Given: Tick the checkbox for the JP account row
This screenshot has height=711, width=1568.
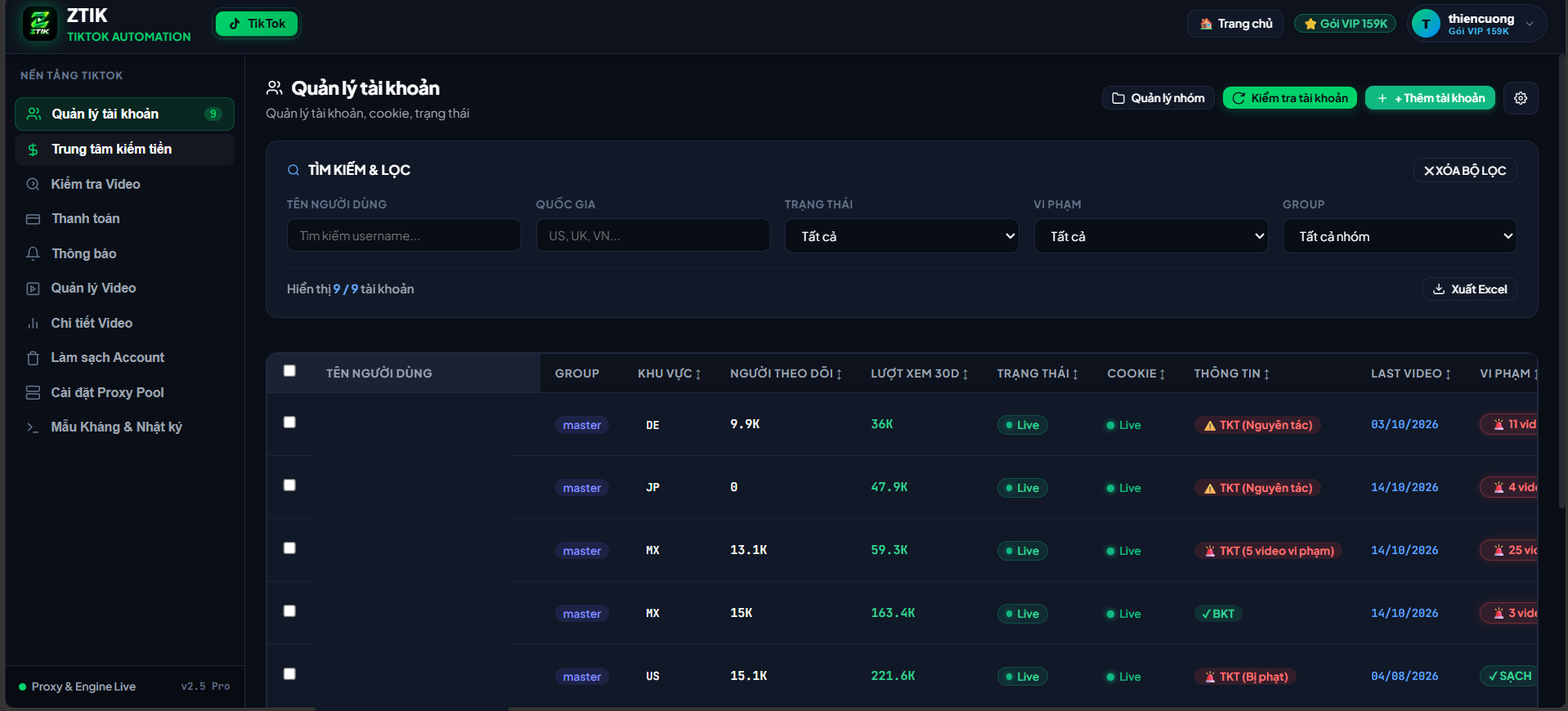Looking at the screenshot, I should tap(289, 485).
